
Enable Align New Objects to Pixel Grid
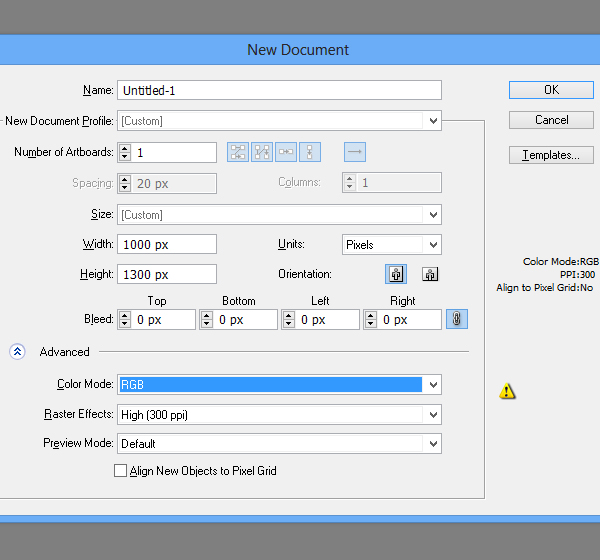point(121,470)
